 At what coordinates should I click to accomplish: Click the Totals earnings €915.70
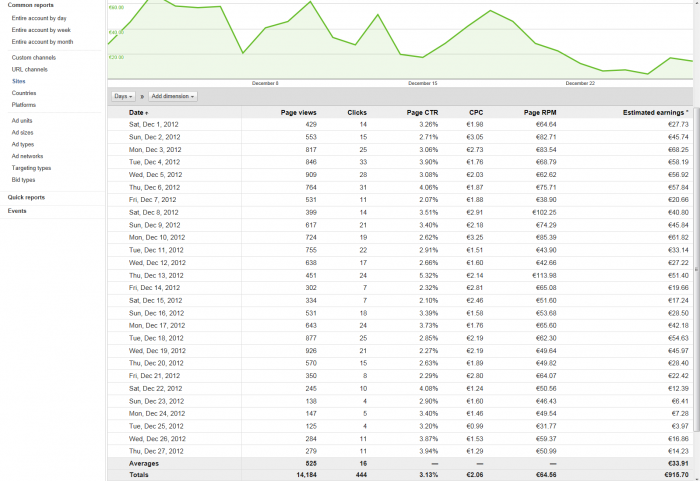point(676,475)
